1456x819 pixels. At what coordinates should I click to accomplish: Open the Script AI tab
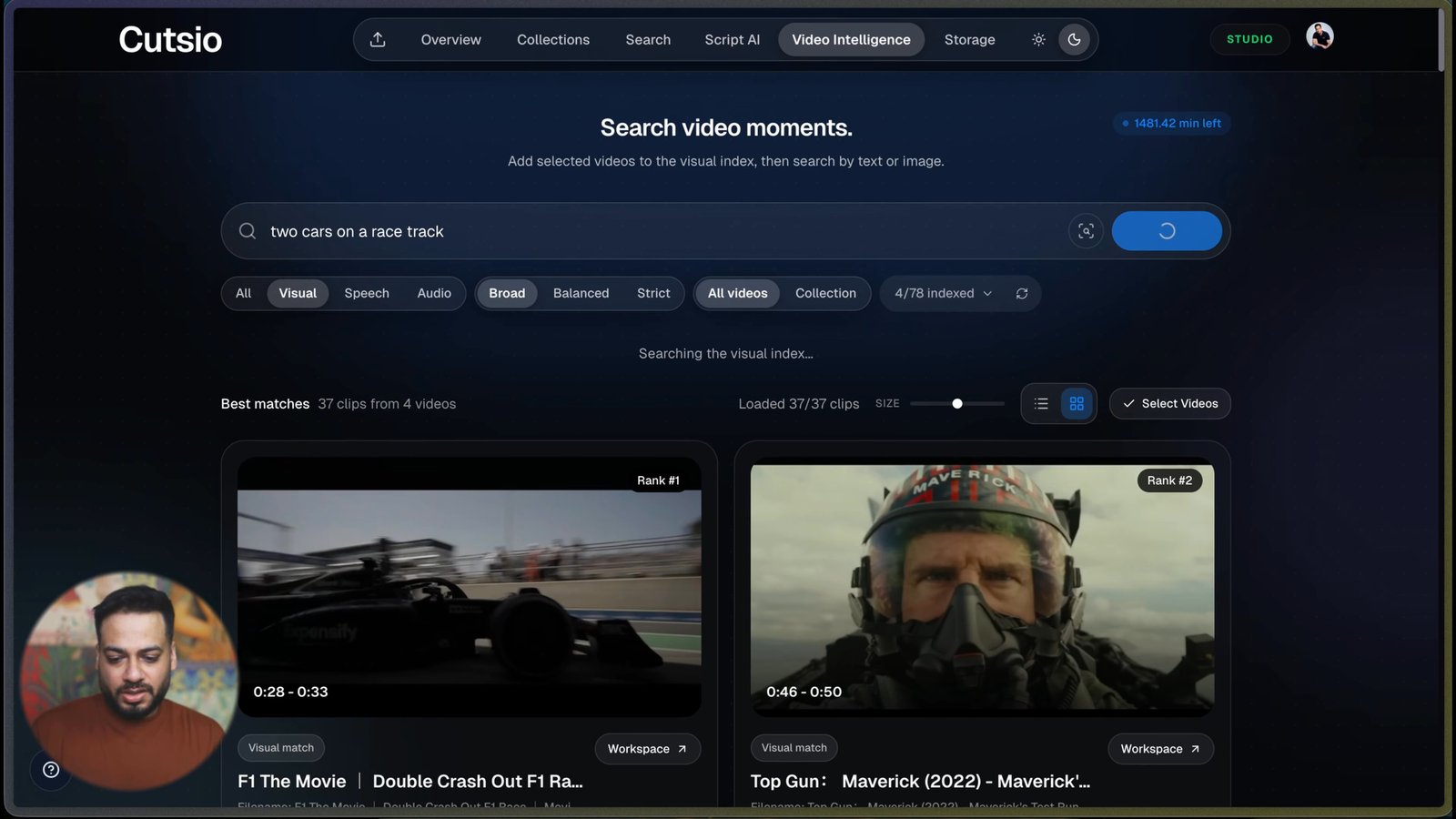732,39
